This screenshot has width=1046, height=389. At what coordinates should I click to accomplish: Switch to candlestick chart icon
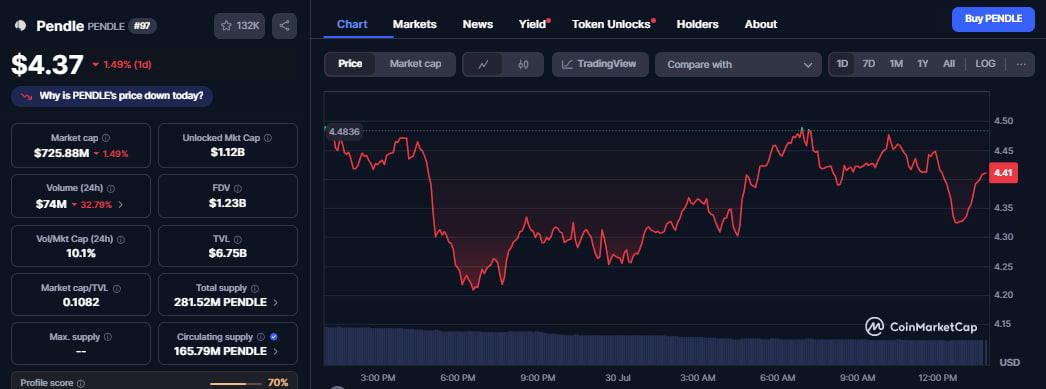tap(523, 65)
